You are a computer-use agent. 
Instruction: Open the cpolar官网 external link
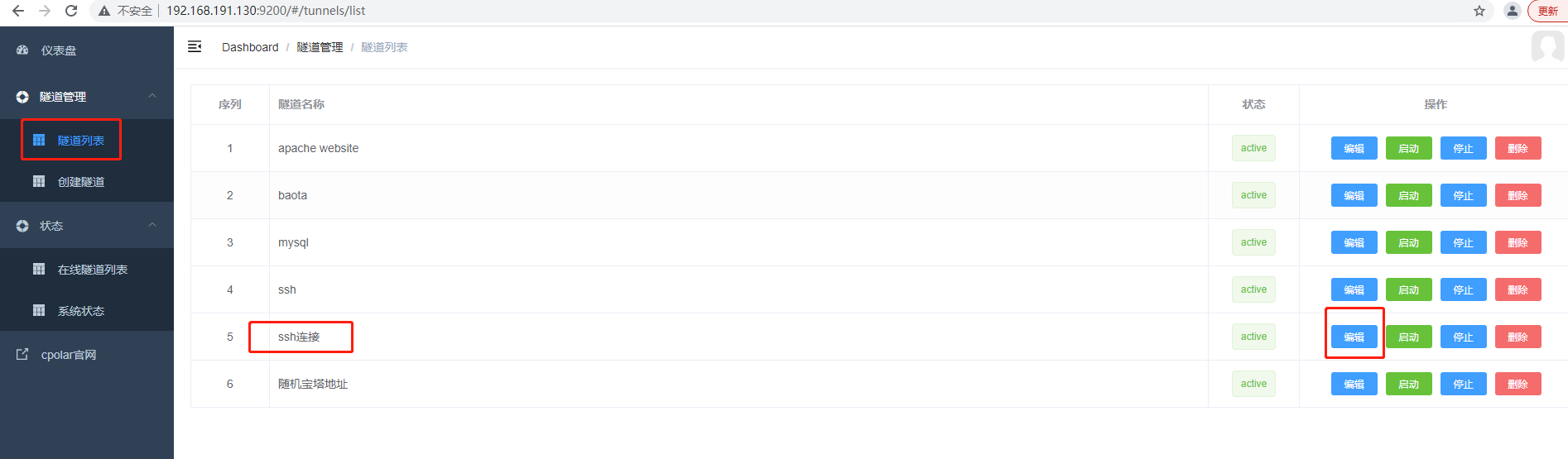pos(56,355)
